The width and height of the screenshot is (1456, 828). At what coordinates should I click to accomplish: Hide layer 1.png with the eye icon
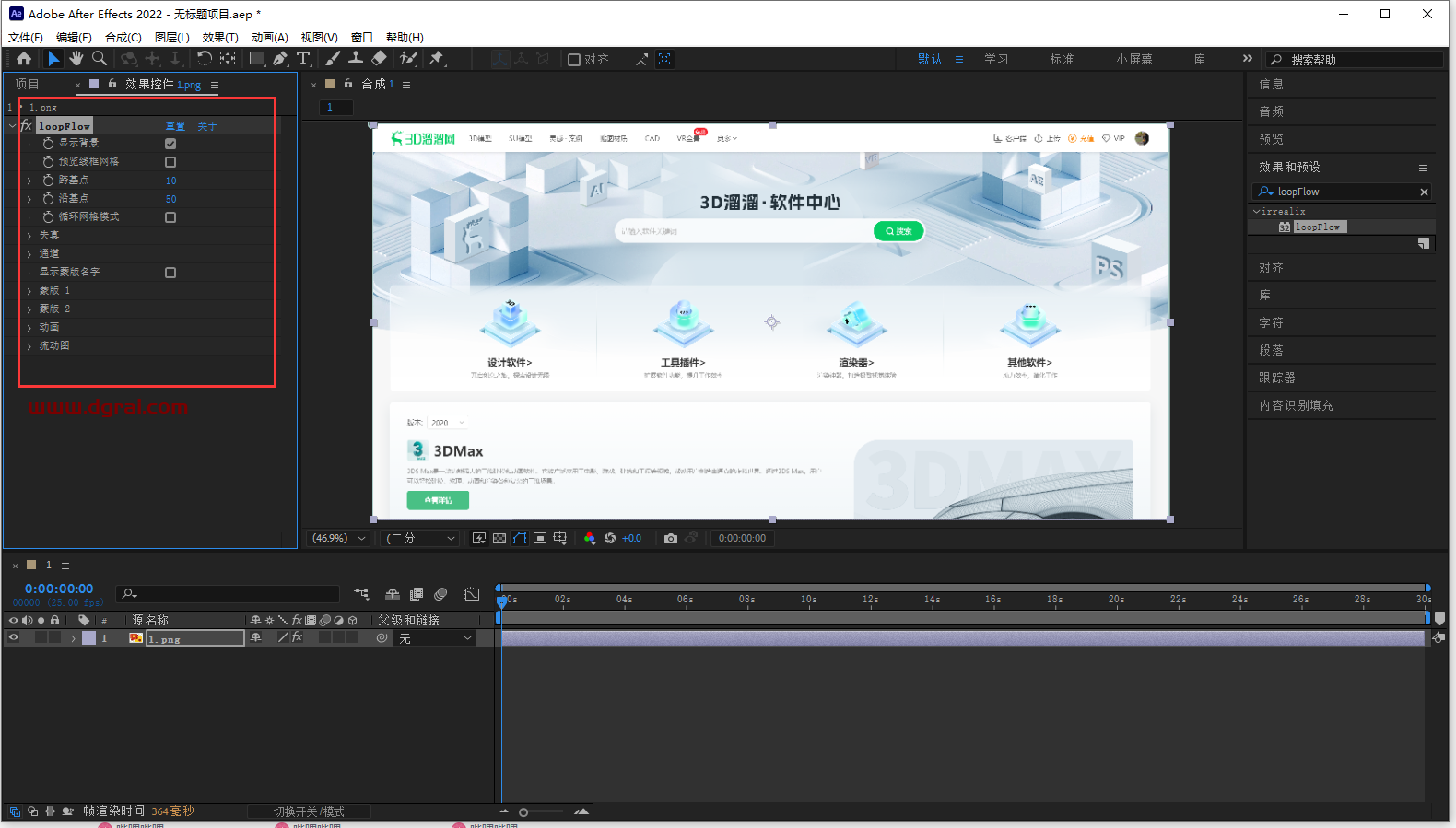pyautogui.click(x=14, y=637)
